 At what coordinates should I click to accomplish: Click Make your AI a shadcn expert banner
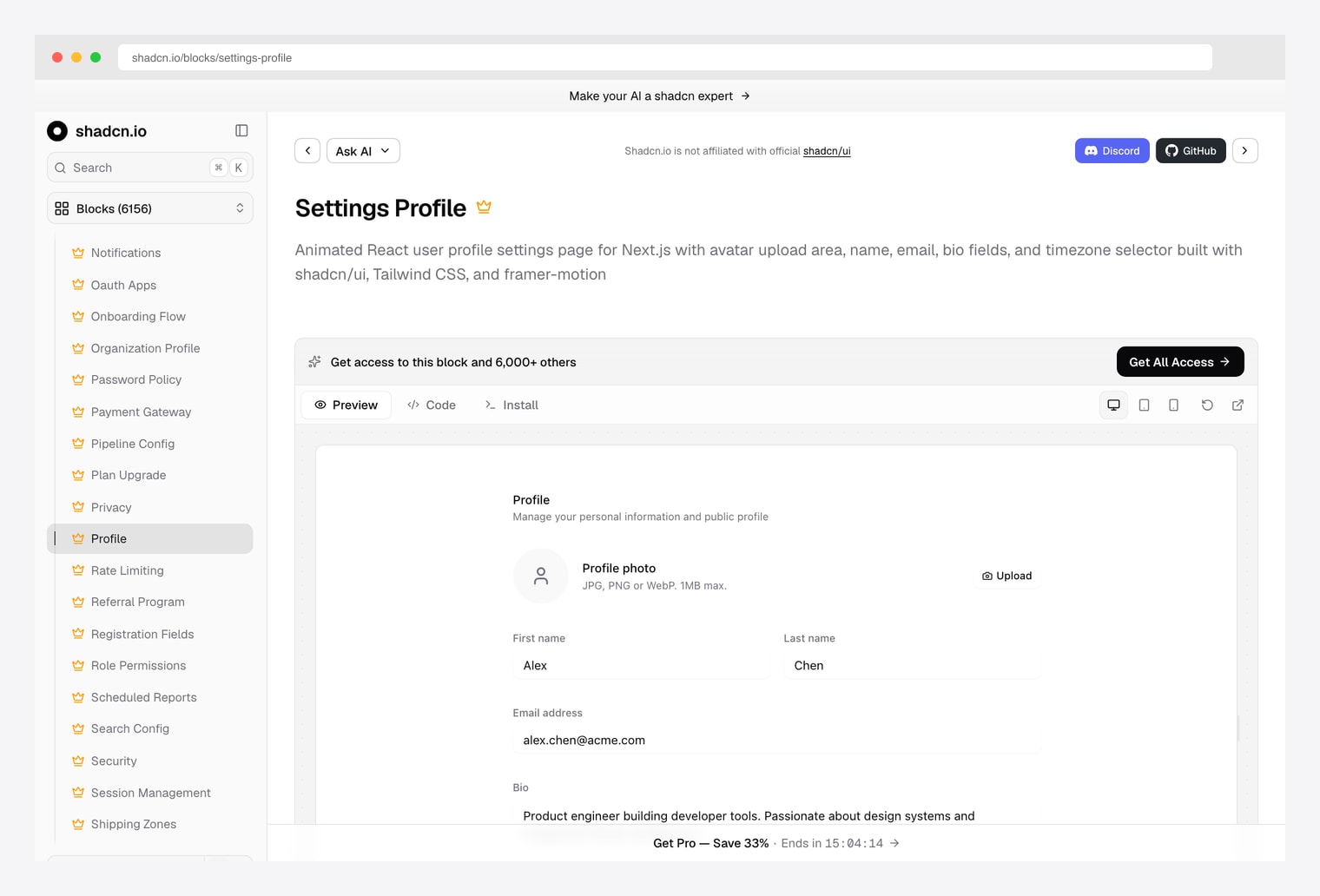click(x=660, y=96)
